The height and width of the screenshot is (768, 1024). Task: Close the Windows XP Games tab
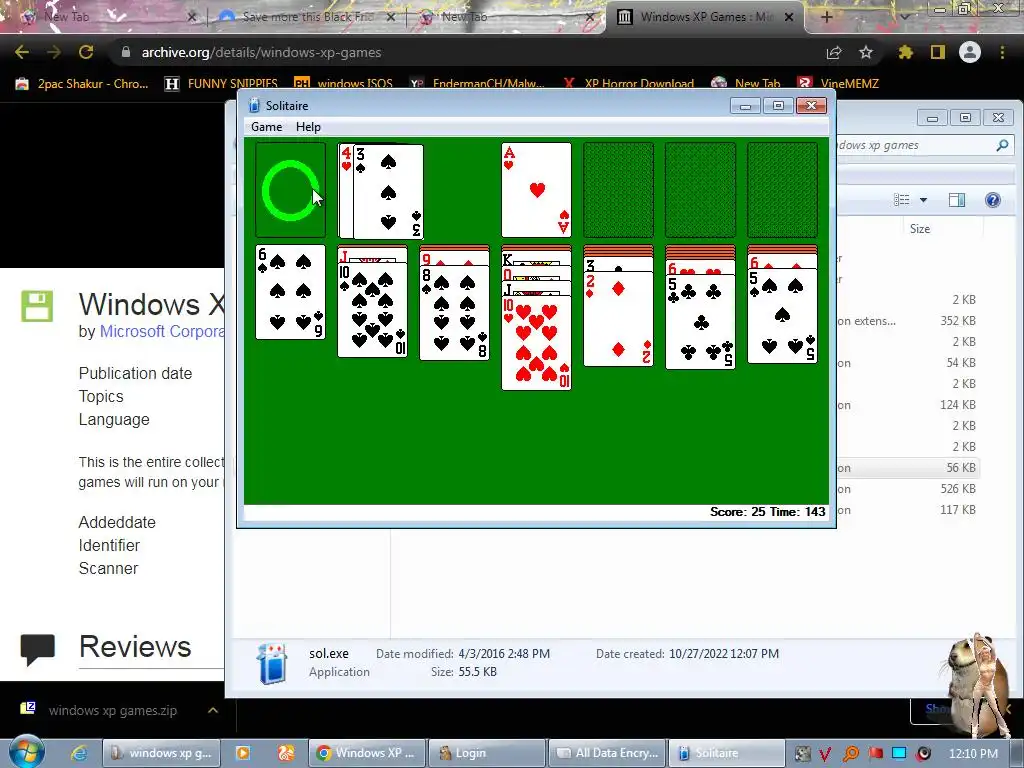789,17
